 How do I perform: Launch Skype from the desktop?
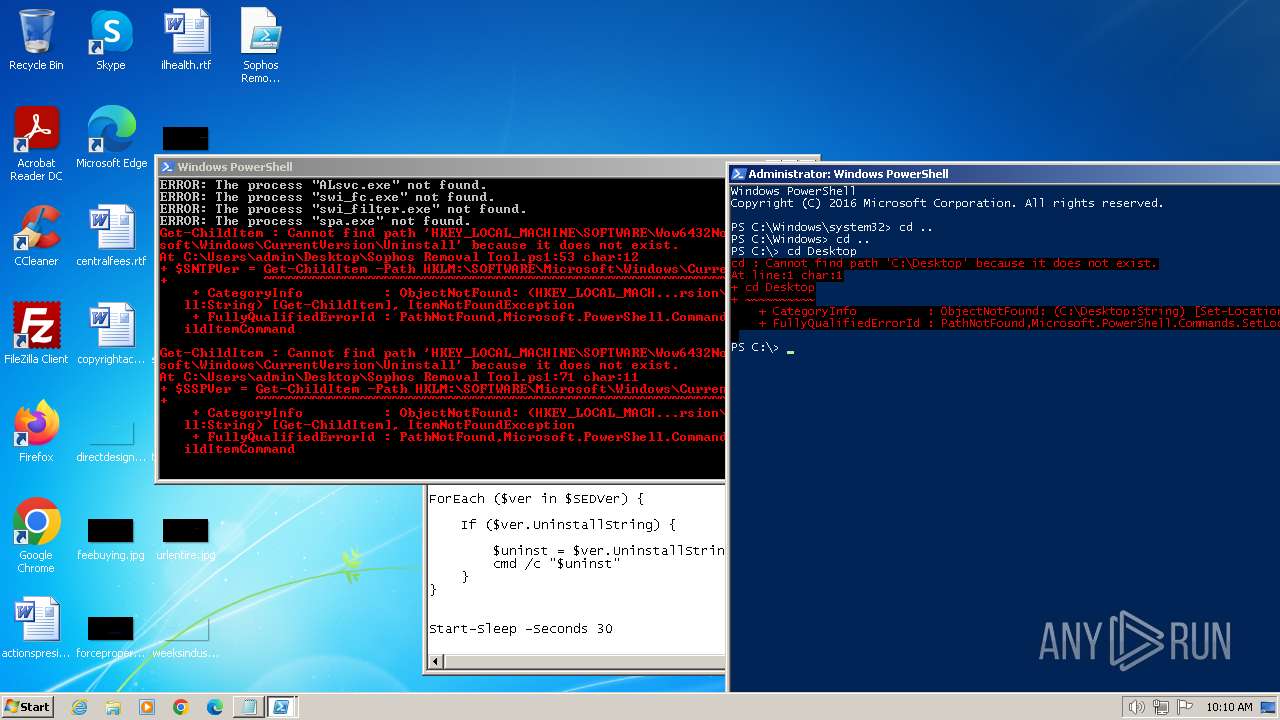(110, 40)
